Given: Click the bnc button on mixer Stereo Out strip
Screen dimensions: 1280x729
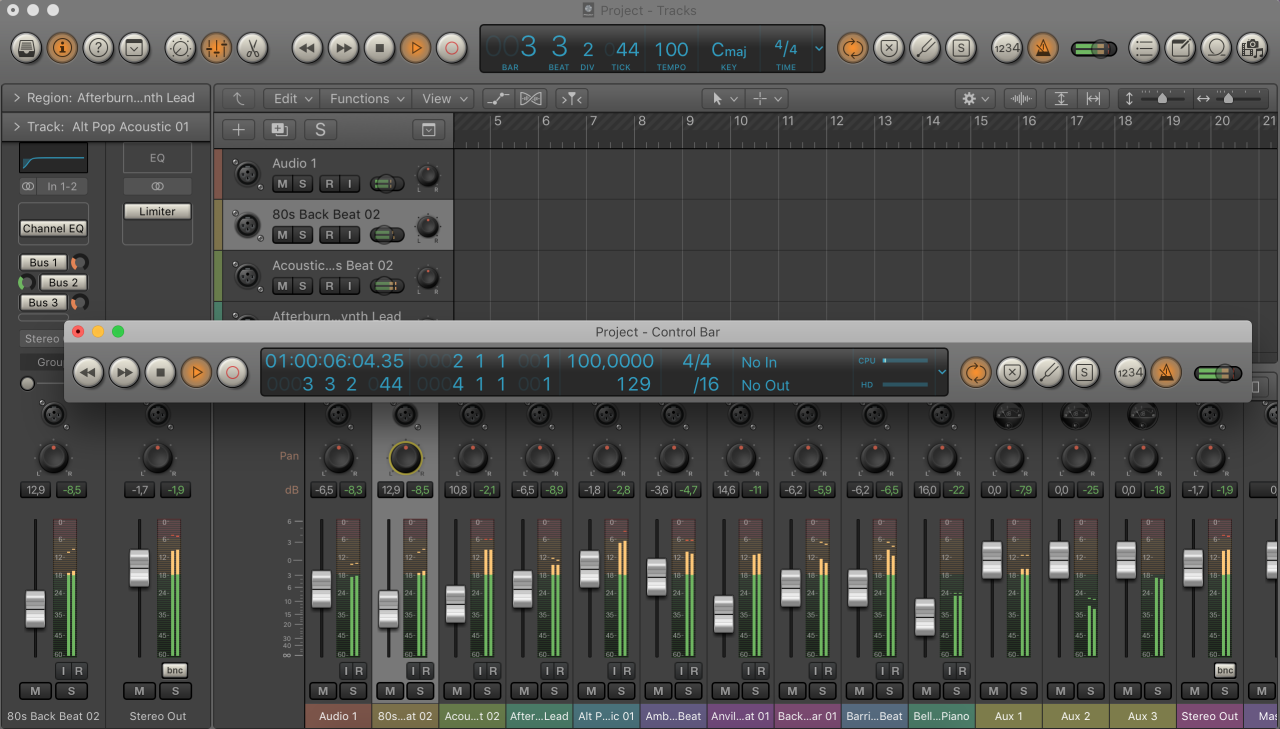Looking at the screenshot, I should point(1224,670).
